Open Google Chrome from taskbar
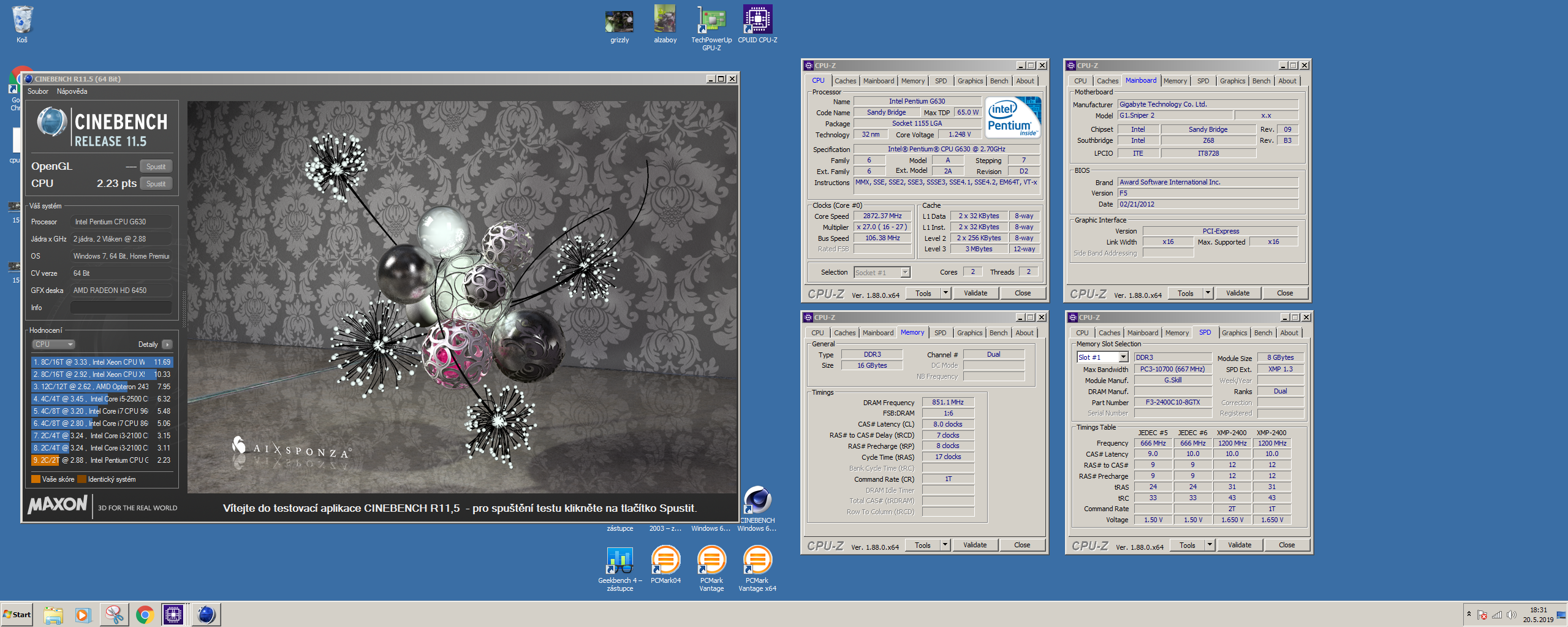 coord(145,614)
